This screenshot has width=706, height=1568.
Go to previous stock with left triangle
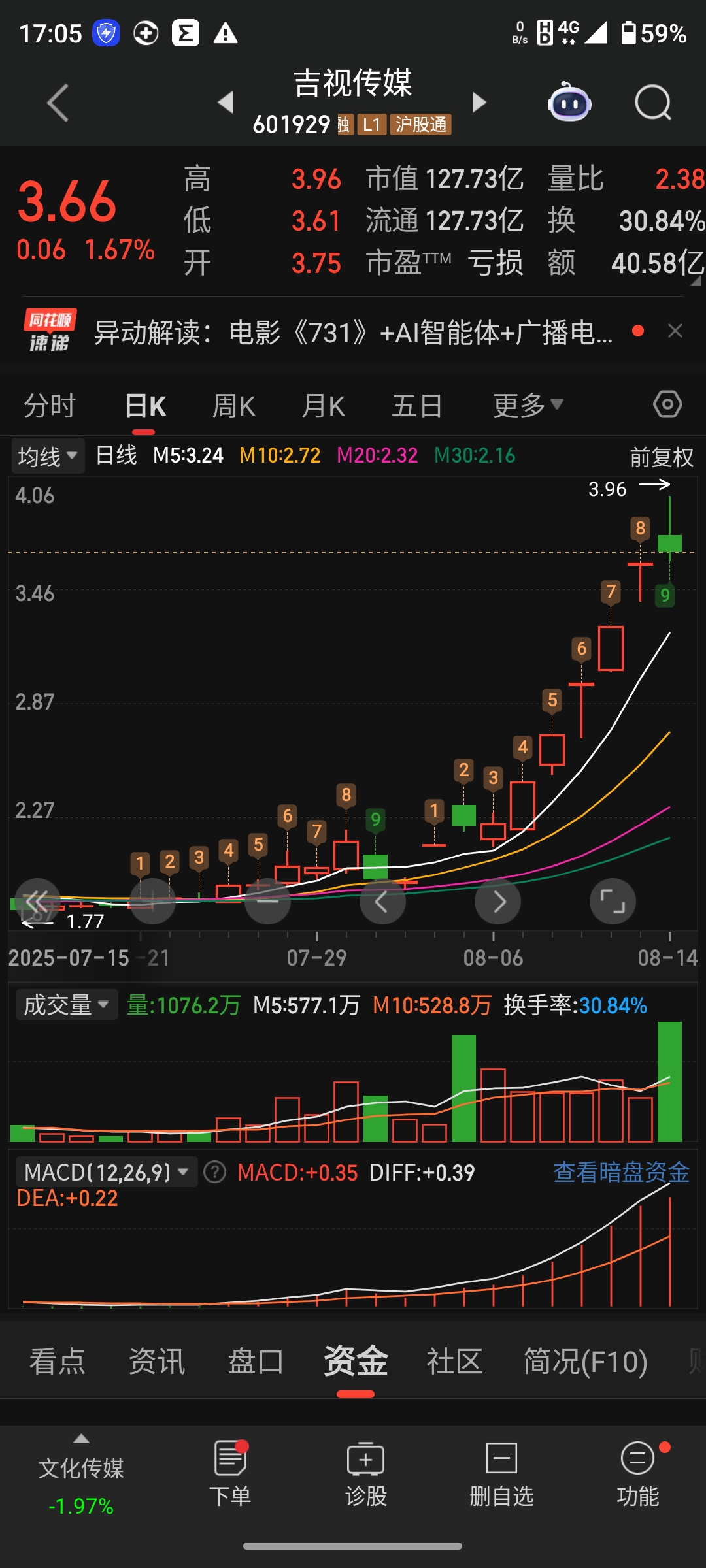pos(226,103)
